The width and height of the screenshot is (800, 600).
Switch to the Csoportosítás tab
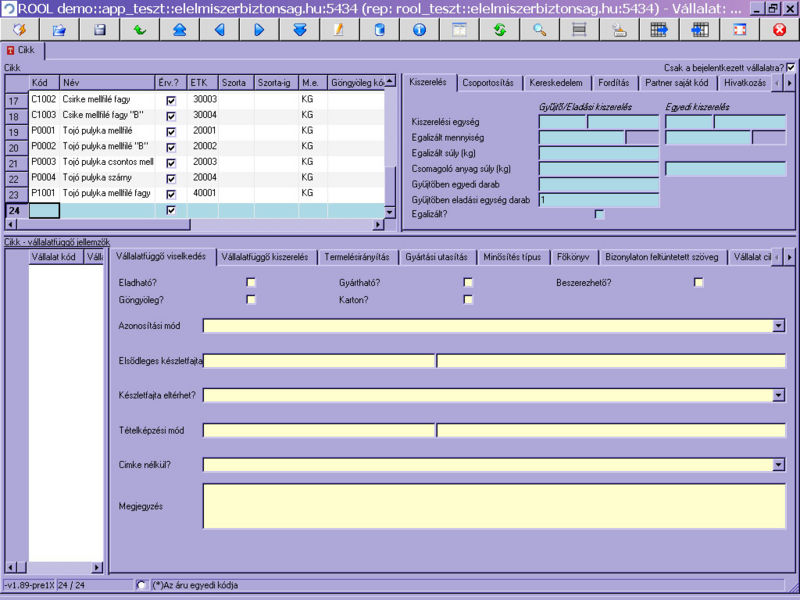[488, 83]
